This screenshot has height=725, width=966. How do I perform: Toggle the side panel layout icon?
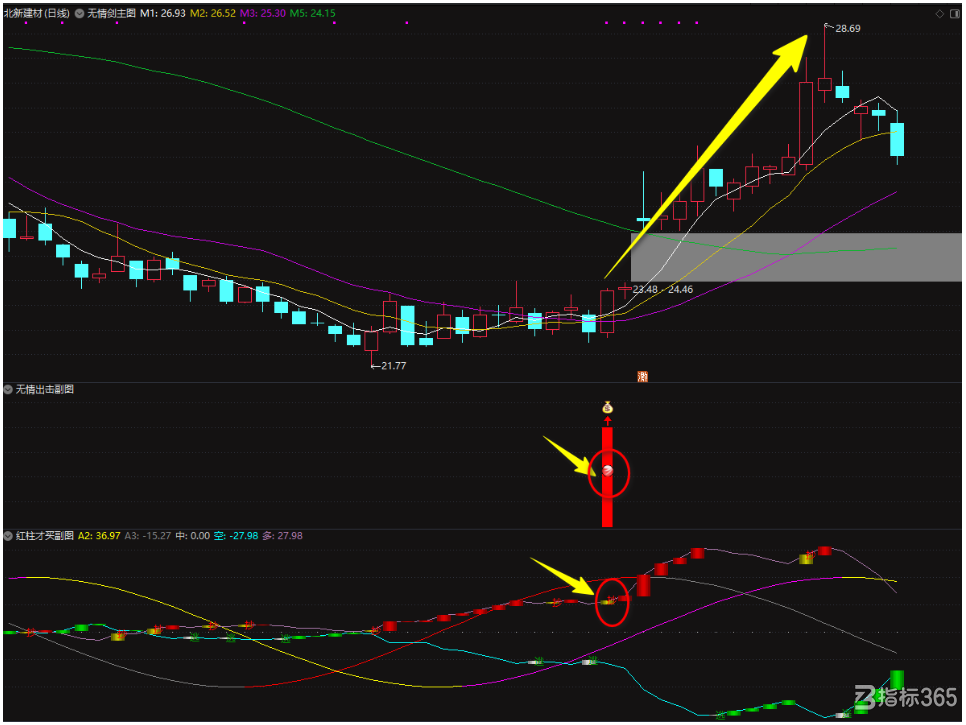coord(956,14)
